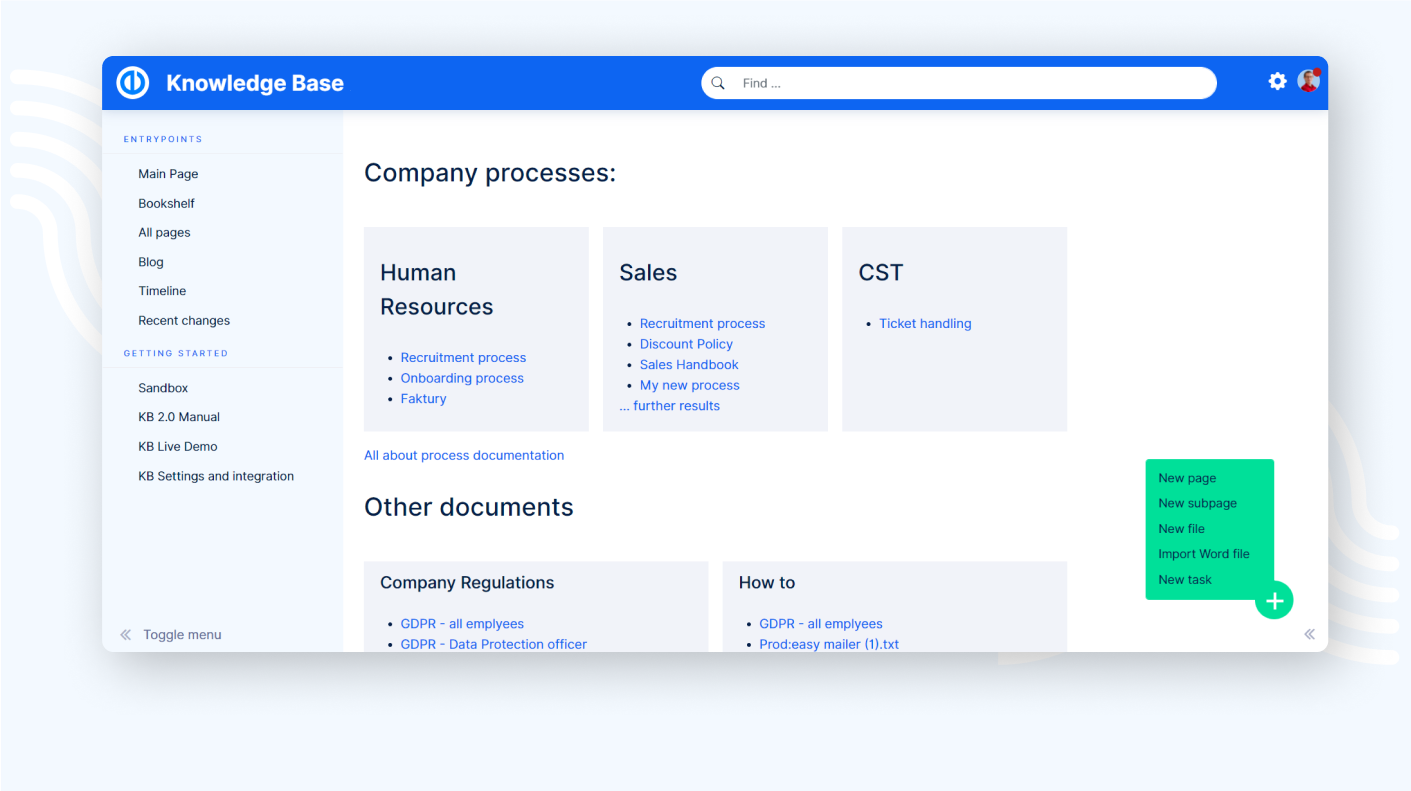Viewport: 1411px width, 791px height.
Task: Select New task in the menu
Action: pyautogui.click(x=1184, y=580)
